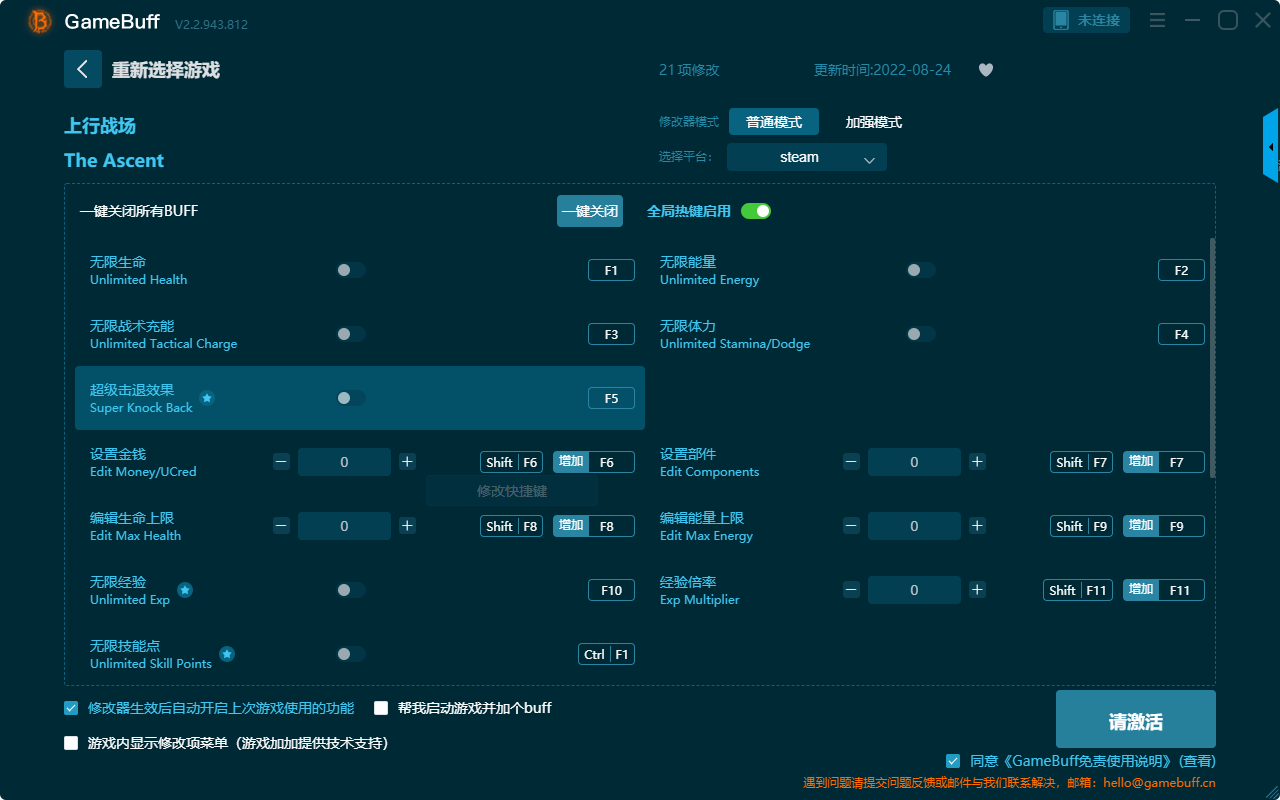Click the 增加 F6 increase money hotkey

[x=594, y=462]
